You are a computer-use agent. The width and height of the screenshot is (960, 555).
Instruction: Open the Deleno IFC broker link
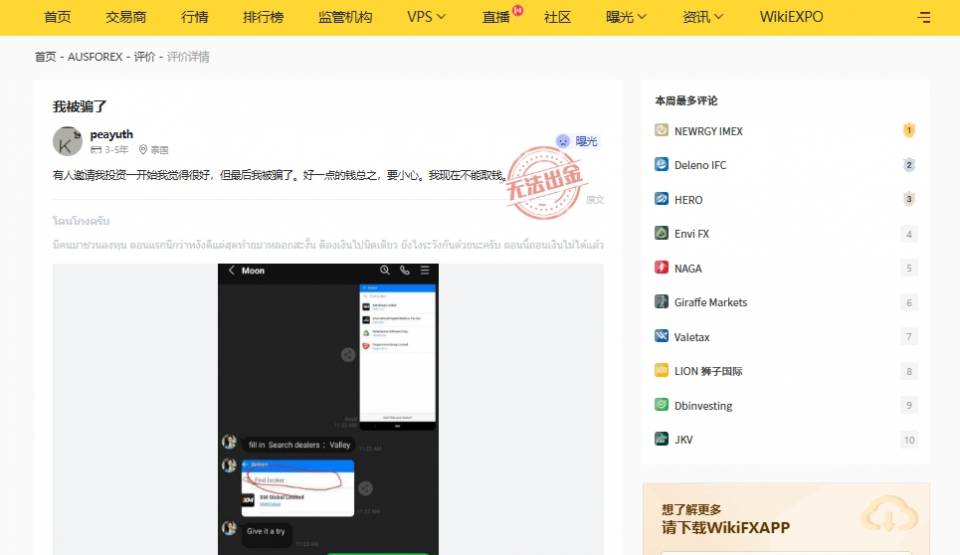click(x=700, y=165)
